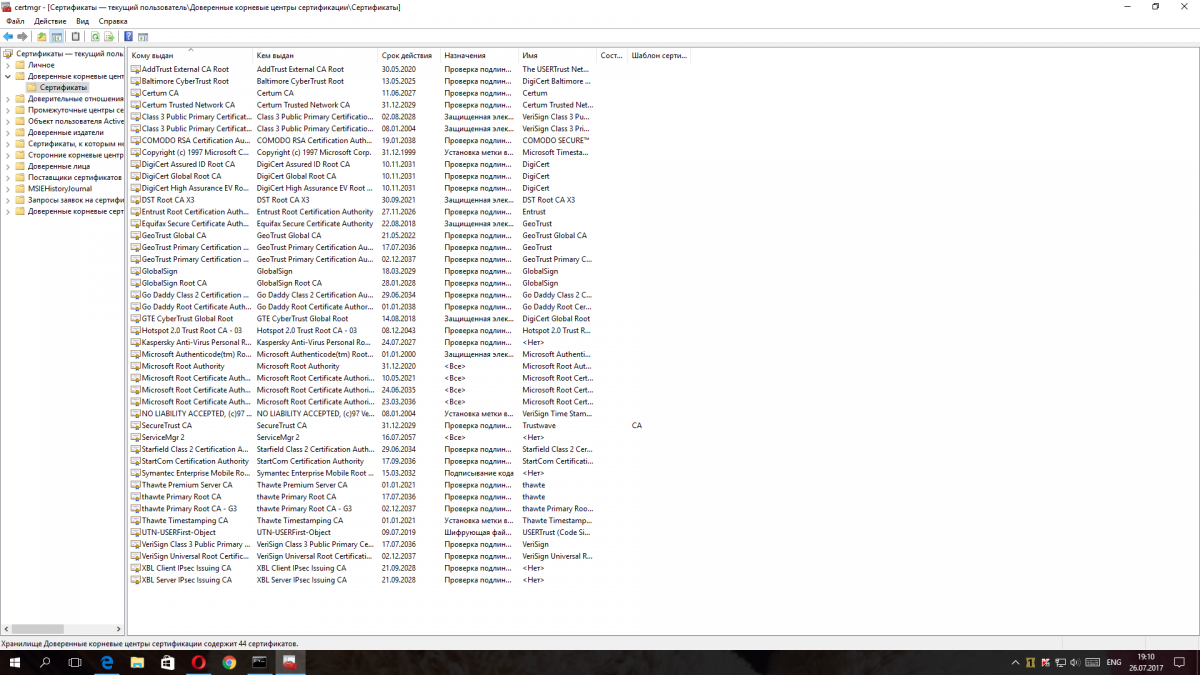
Task: Collapse the Доверенные корневые центры node
Action: coord(8,76)
